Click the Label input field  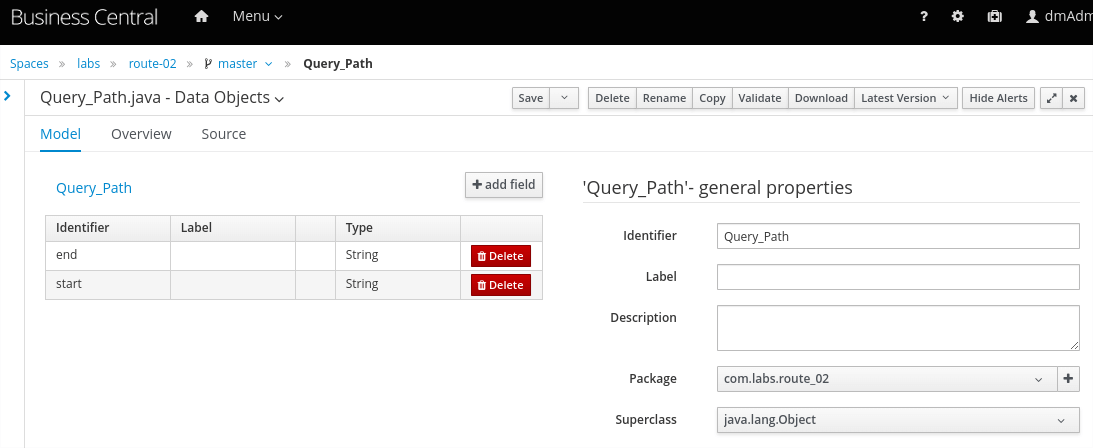tap(898, 277)
